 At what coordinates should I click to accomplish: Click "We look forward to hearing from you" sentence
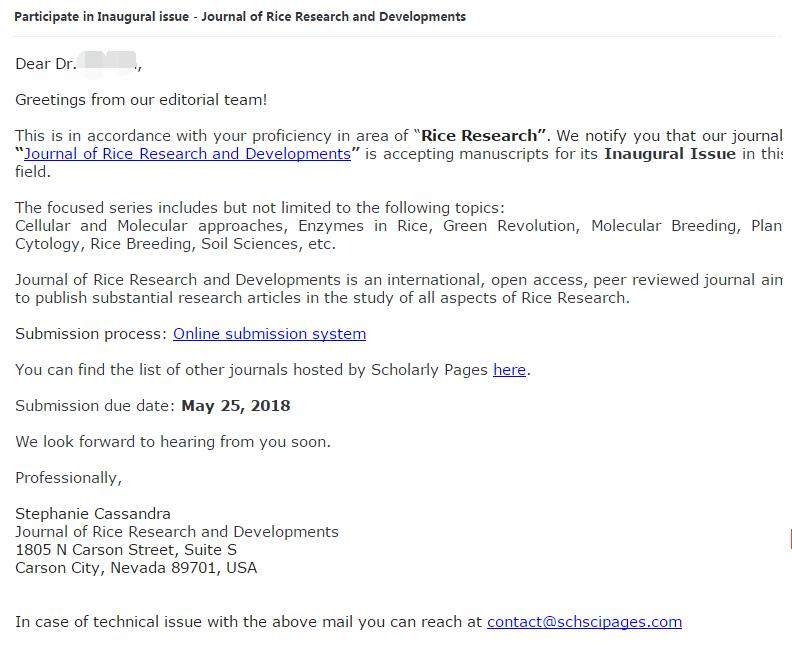click(172, 442)
